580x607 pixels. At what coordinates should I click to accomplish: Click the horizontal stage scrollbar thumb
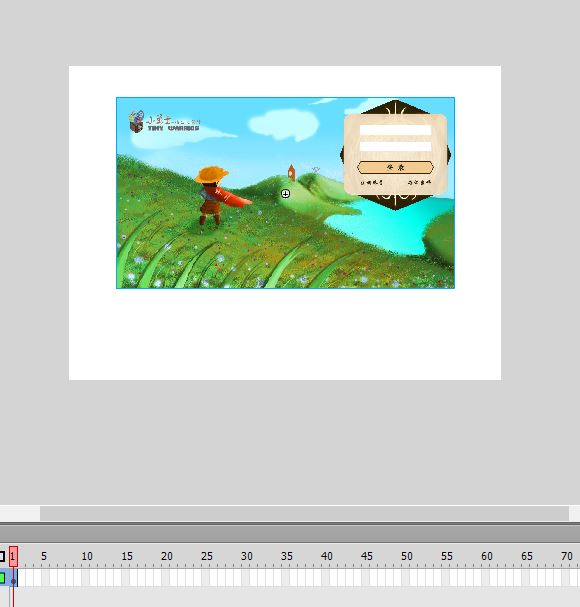[x=304, y=513]
